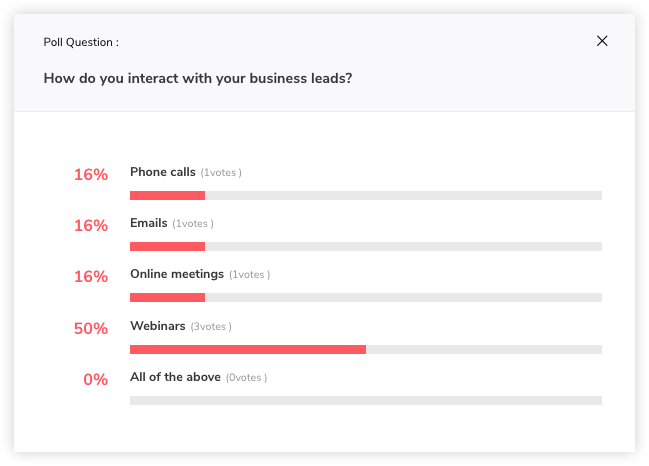Click the Online meetings progress bar
The width and height of the screenshot is (649, 466).
click(x=366, y=298)
